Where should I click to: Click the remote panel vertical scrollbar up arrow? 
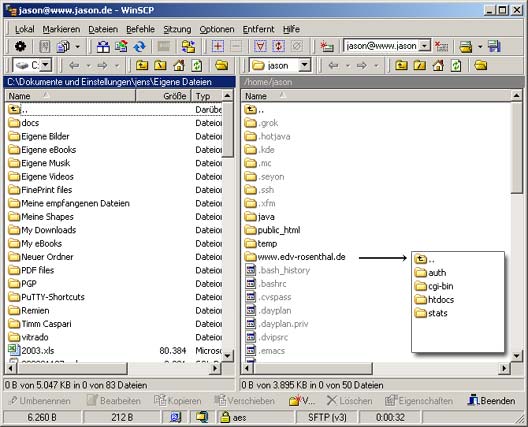tap(517, 96)
